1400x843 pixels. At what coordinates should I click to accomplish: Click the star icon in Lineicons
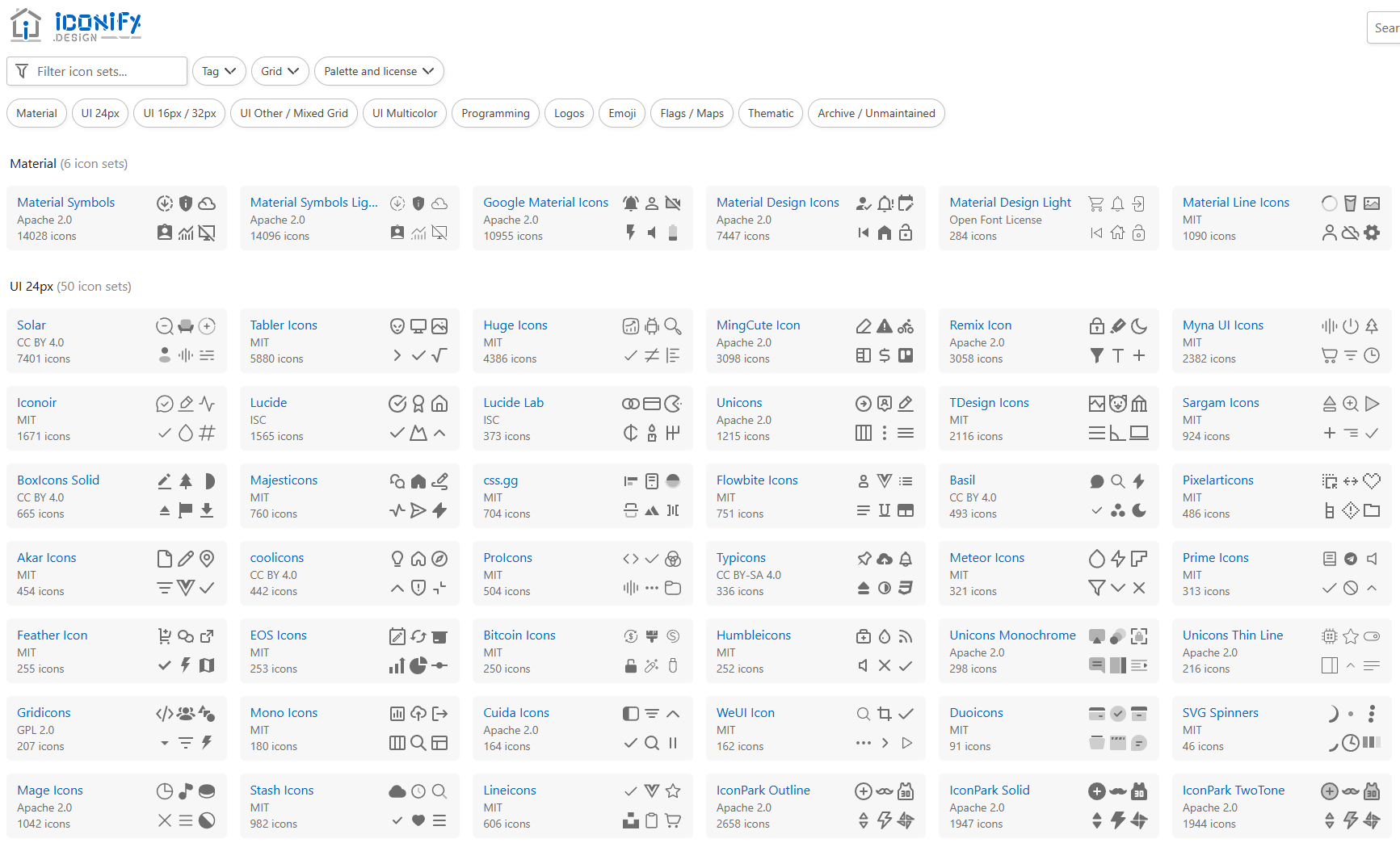[x=673, y=791]
